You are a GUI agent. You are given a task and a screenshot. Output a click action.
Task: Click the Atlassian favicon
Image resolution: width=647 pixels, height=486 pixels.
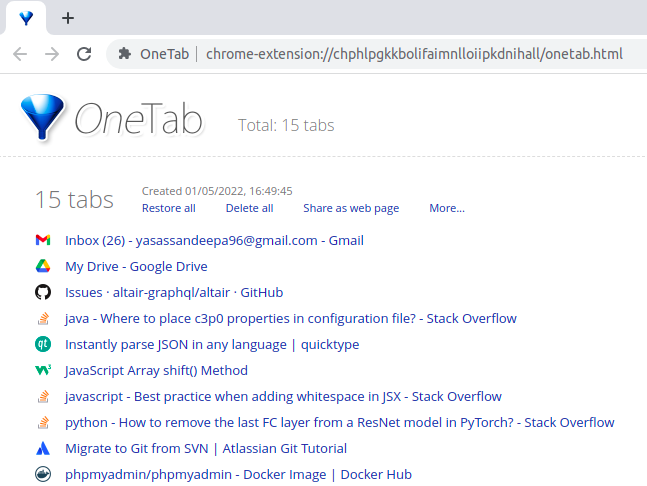coord(43,448)
